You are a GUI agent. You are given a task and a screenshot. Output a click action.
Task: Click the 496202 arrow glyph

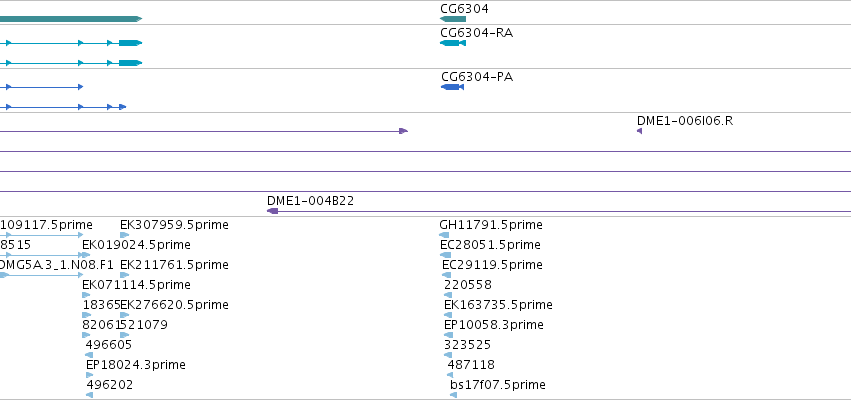pyautogui.click(x=90, y=395)
